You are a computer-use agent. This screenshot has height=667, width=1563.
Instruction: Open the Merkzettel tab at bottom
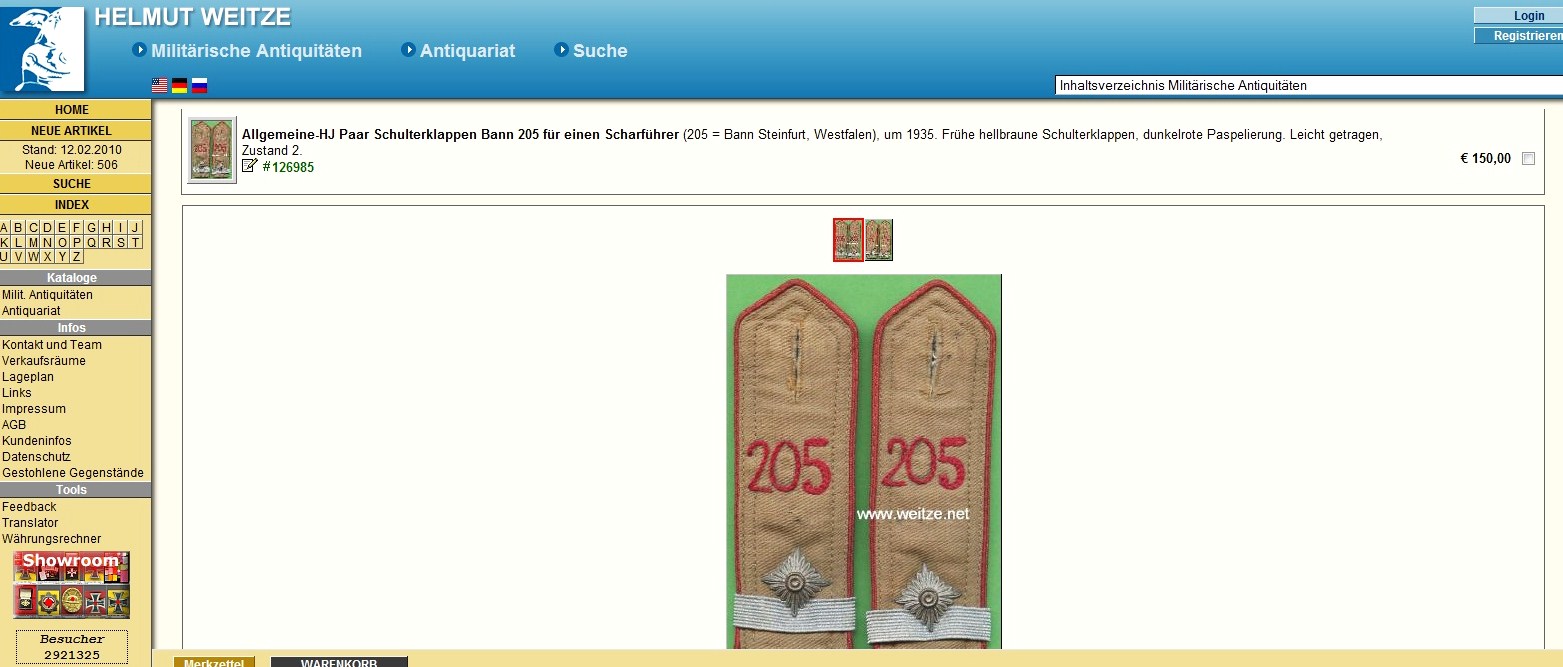pos(214,662)
